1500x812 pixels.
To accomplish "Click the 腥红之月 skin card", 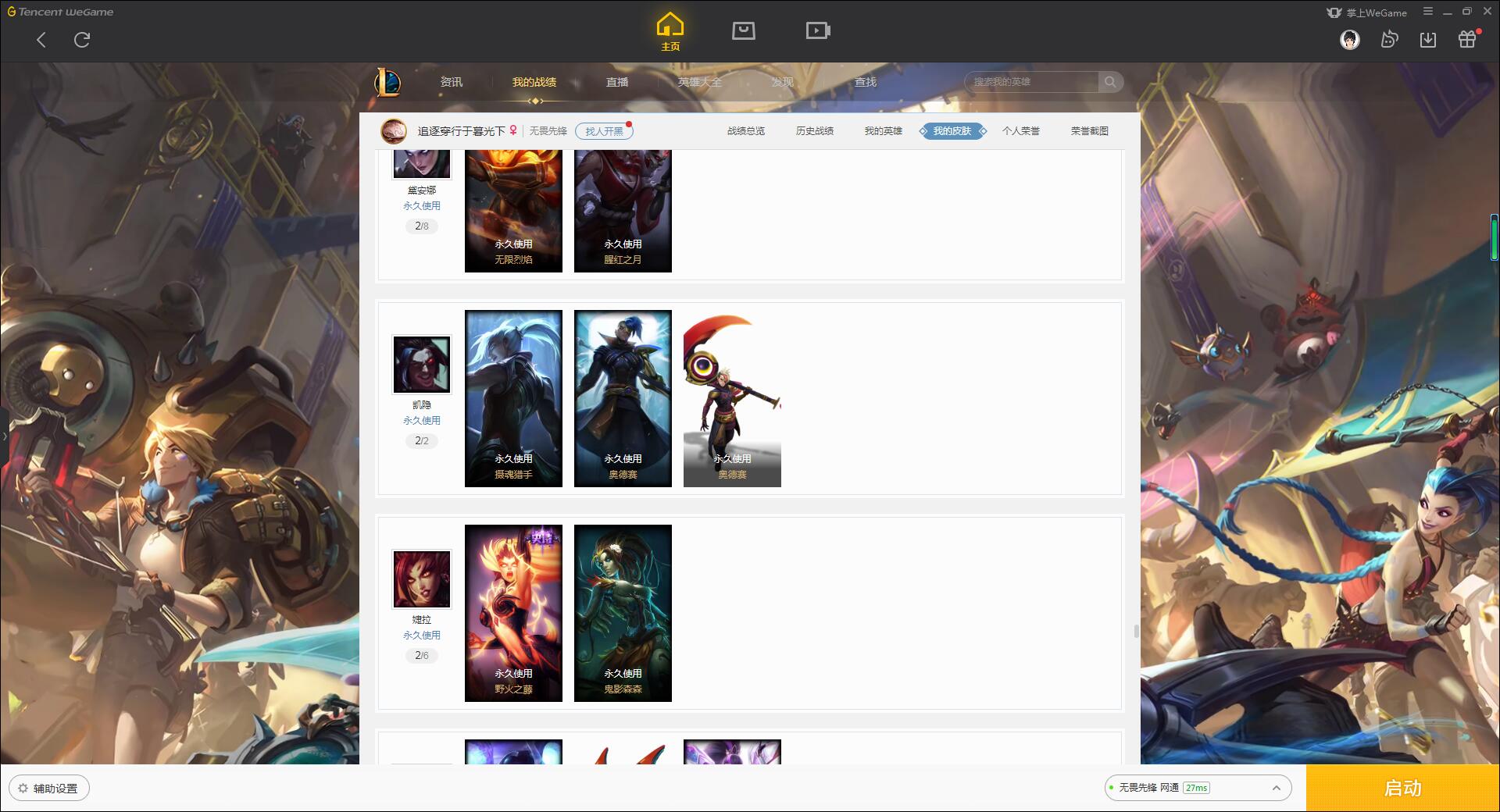I will pos(623,211).
